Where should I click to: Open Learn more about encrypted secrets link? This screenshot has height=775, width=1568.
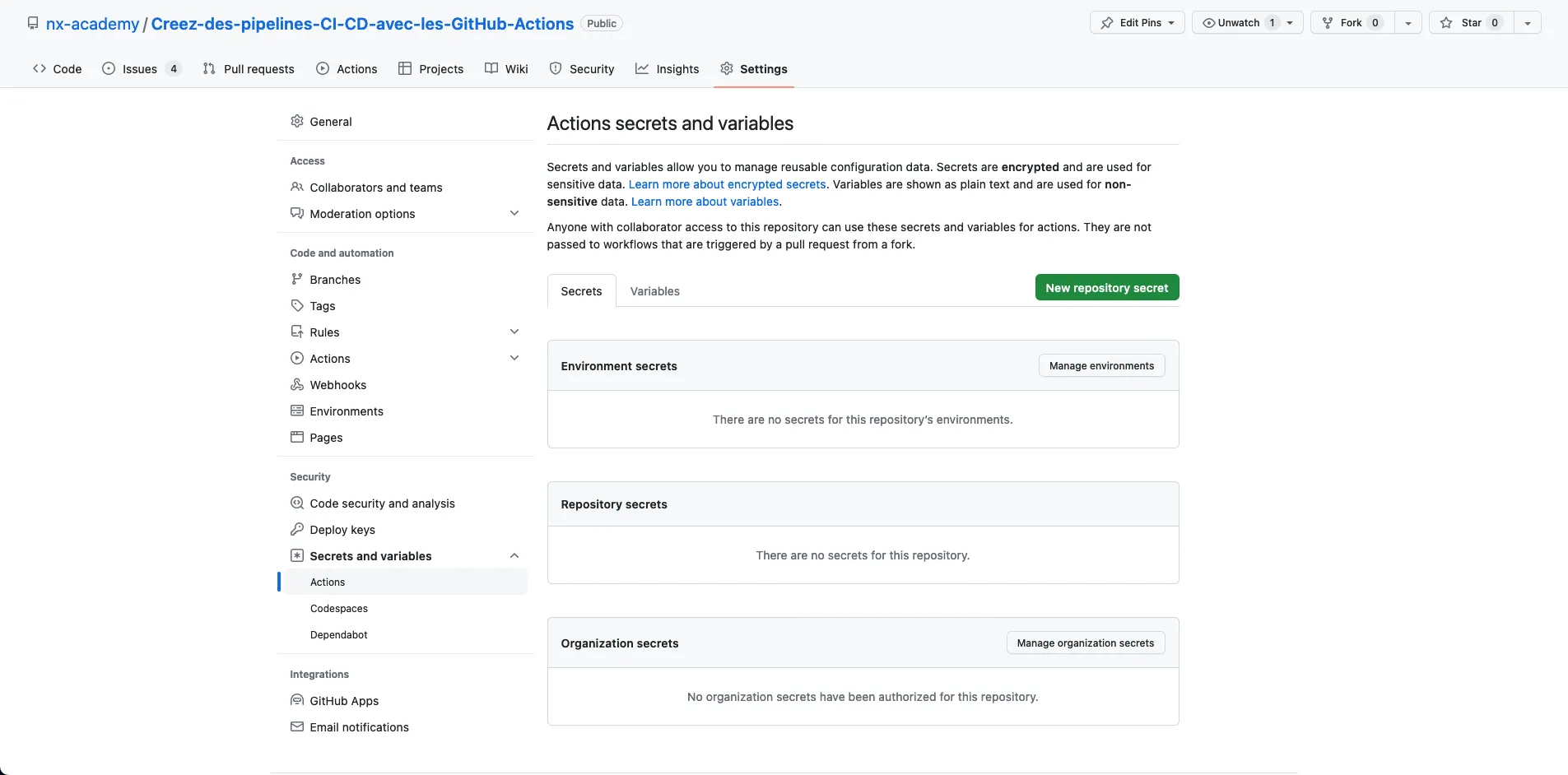[x=727, y=184]
